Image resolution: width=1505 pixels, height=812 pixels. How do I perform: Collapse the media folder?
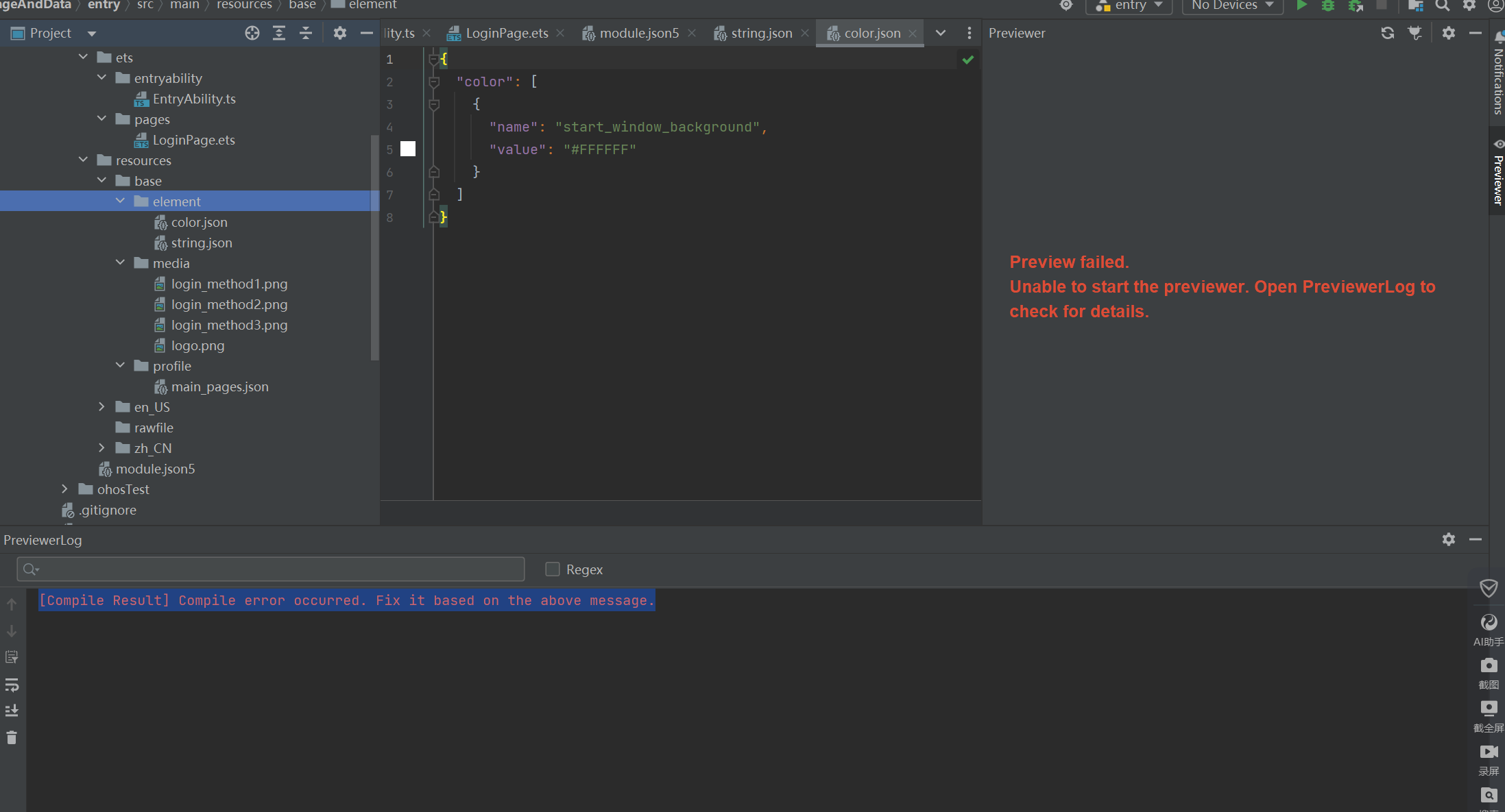point(120,262)
